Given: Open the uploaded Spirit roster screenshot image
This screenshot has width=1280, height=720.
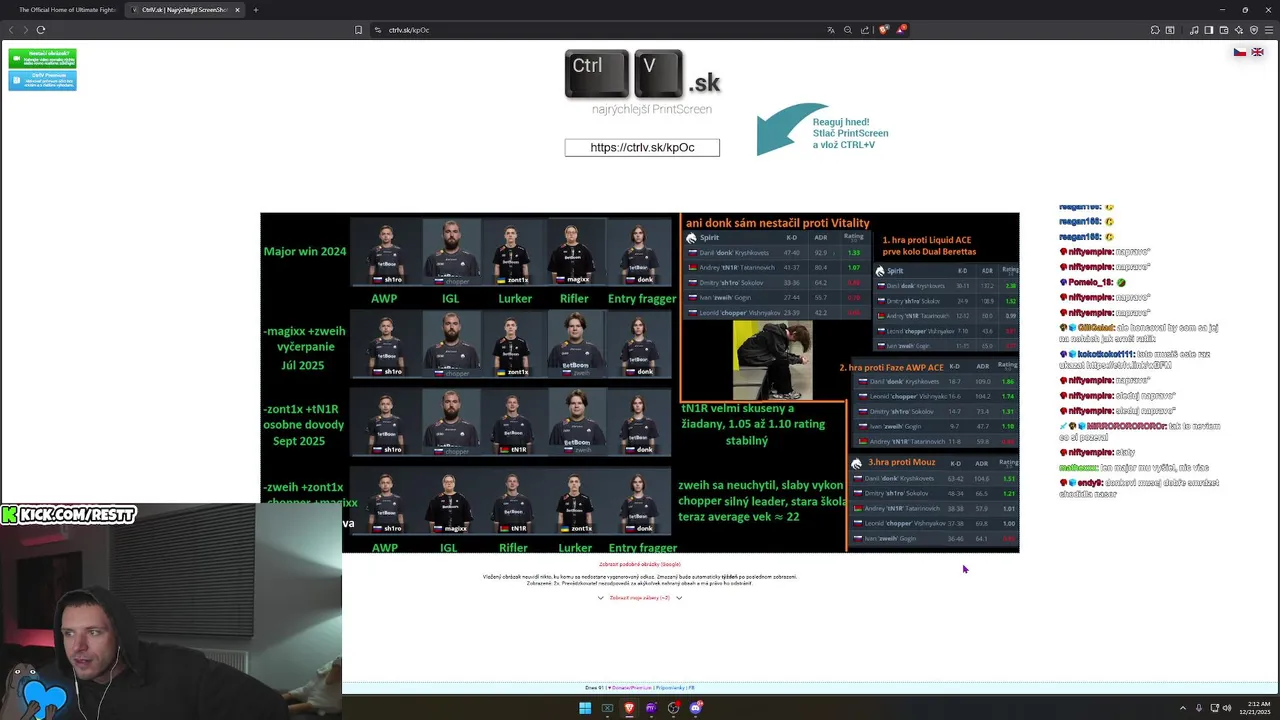Looking at the screenshot, I should (x=640, y=382).
